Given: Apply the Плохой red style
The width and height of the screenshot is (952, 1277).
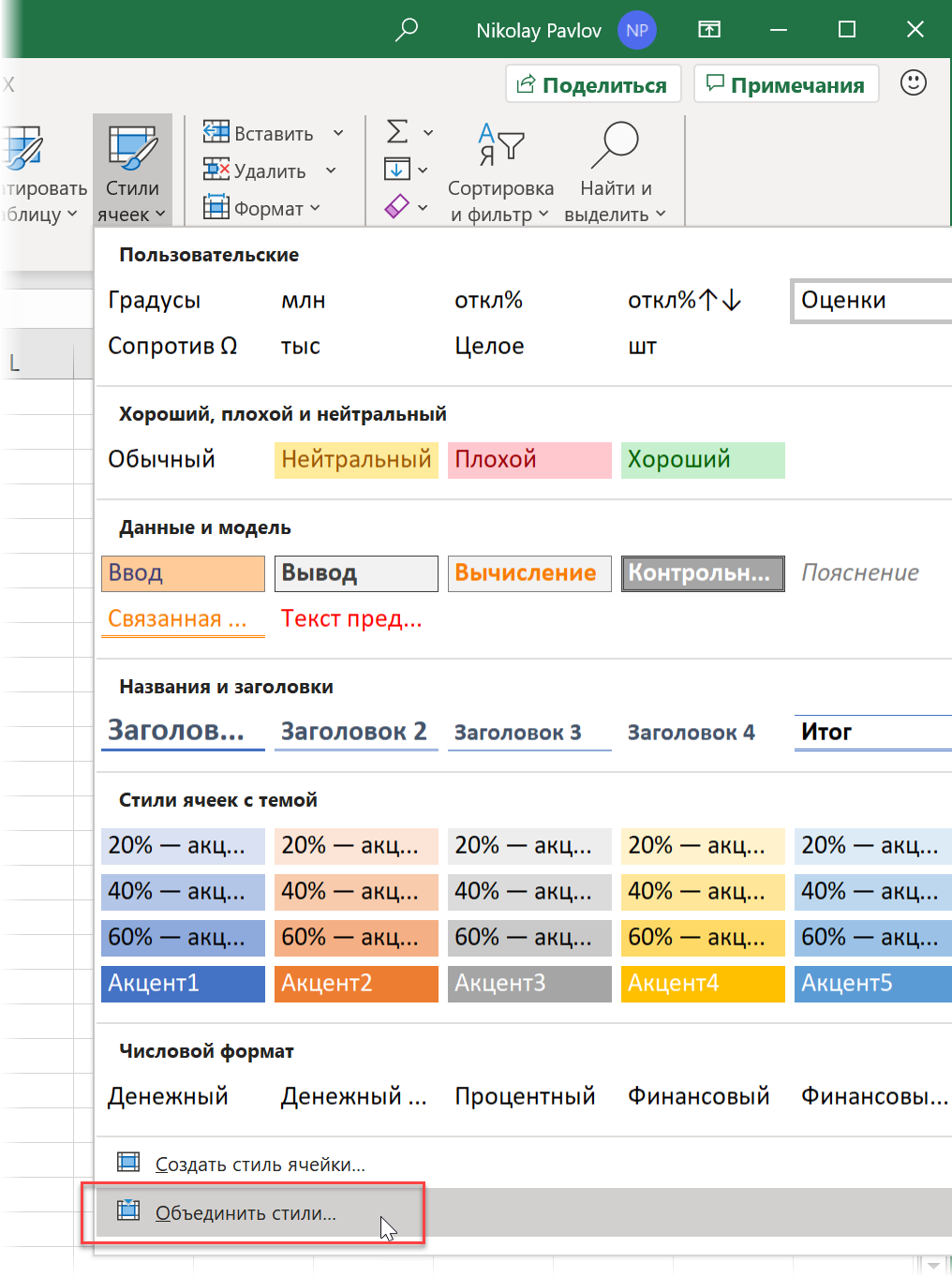Looking at the screenshot, I should coord(529,460).
